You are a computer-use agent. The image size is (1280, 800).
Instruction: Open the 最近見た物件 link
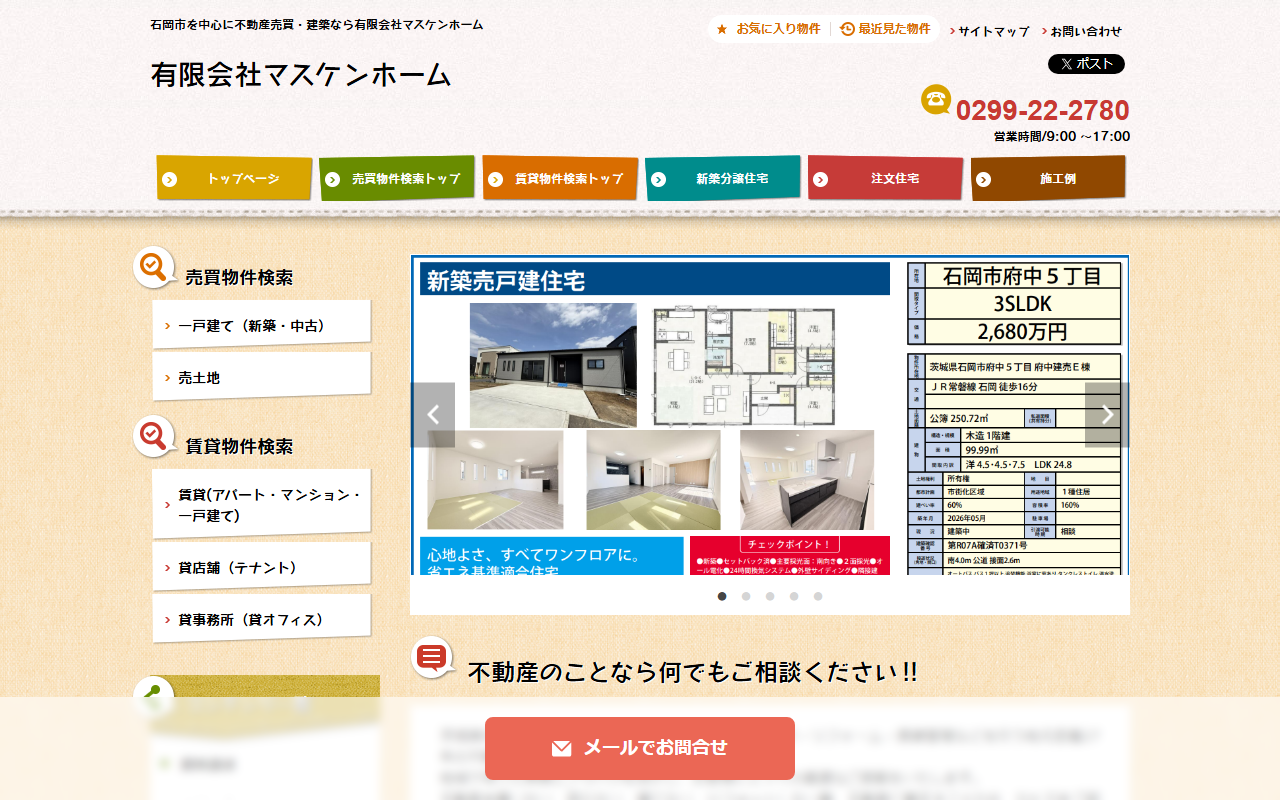[885, 29]
